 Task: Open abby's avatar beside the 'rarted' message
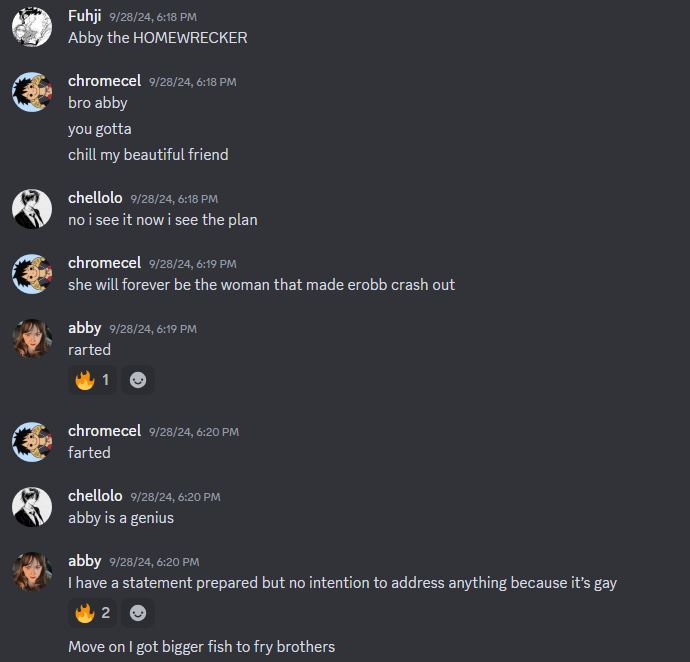tap(32, 338)
